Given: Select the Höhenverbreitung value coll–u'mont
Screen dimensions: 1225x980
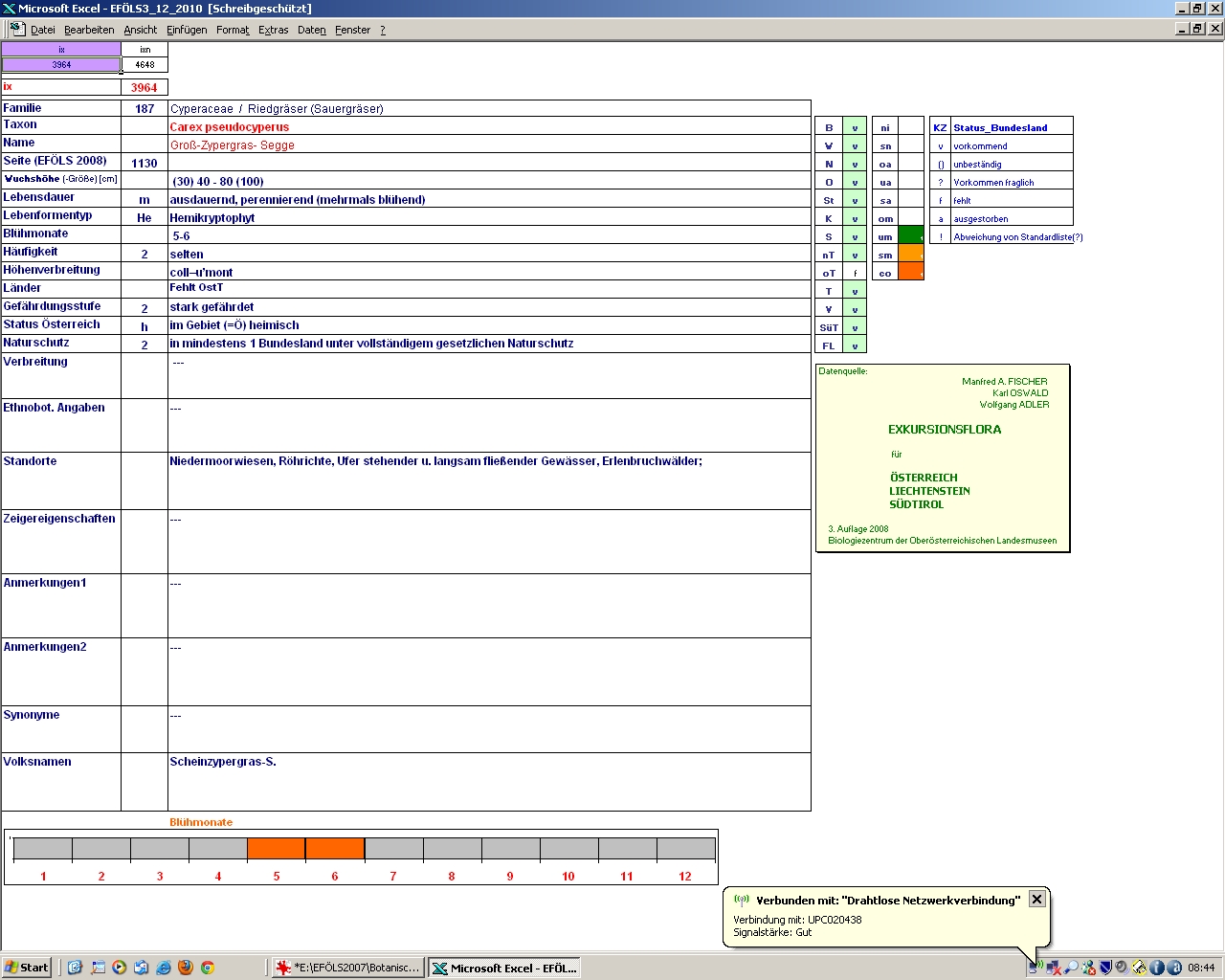Looking at the screenshot, I should click(201, 273).
